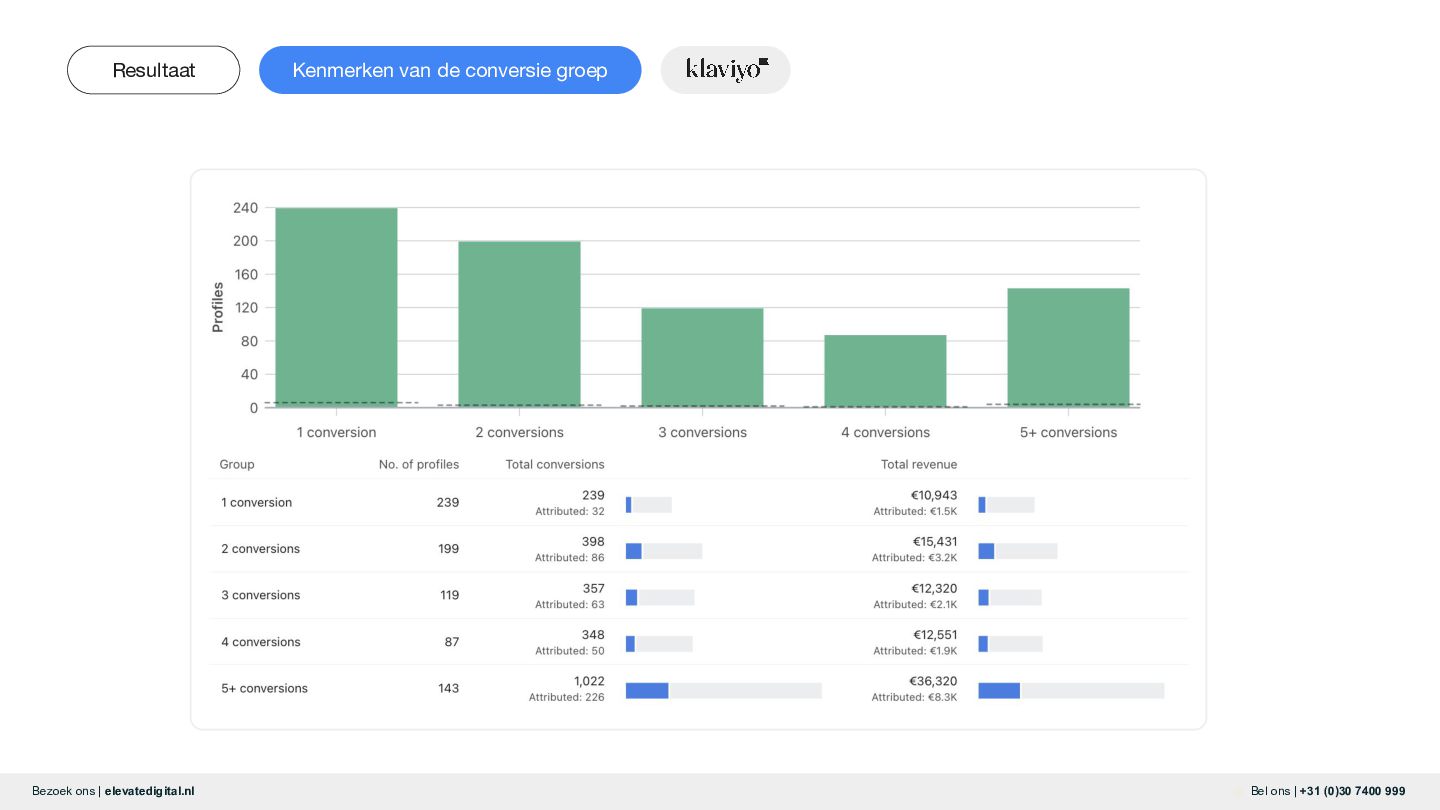Click the green bar for 5+ conversions

(1068, 347)
